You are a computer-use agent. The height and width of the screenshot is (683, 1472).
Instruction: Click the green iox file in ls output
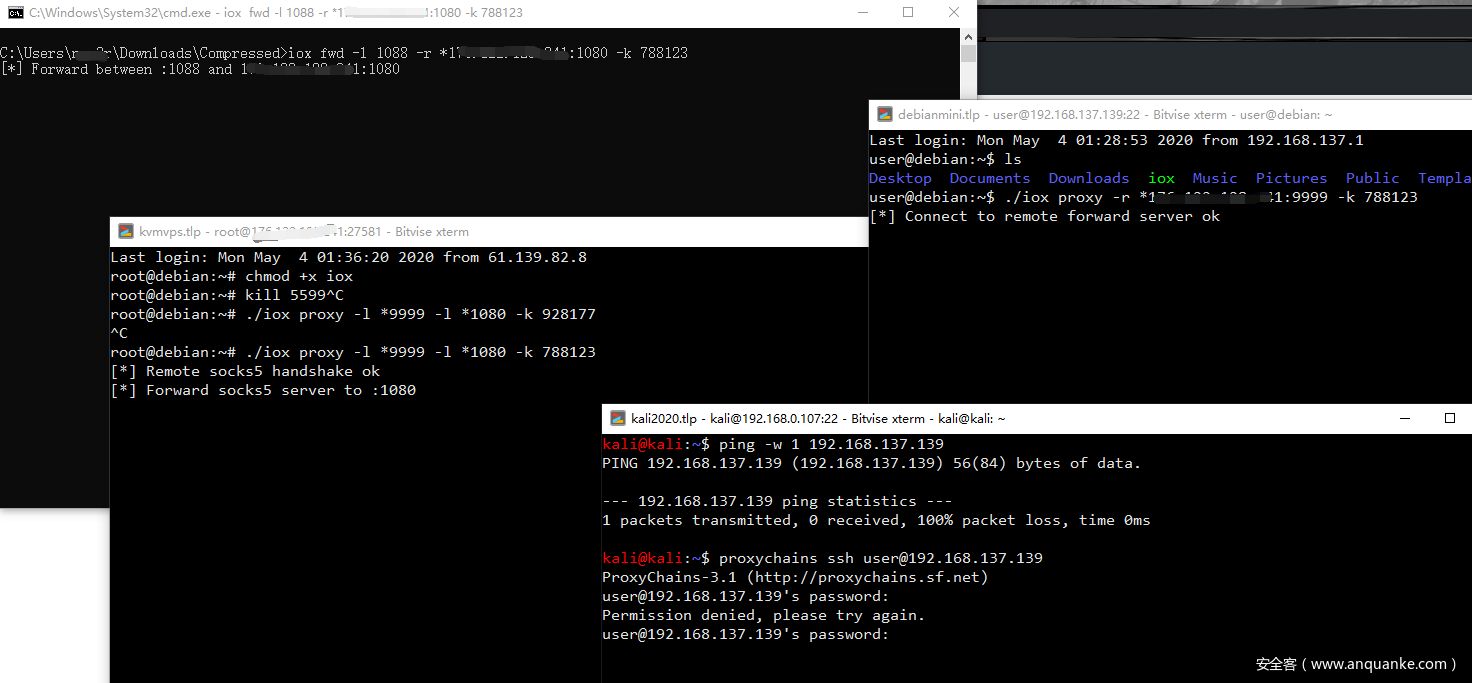1161,178
